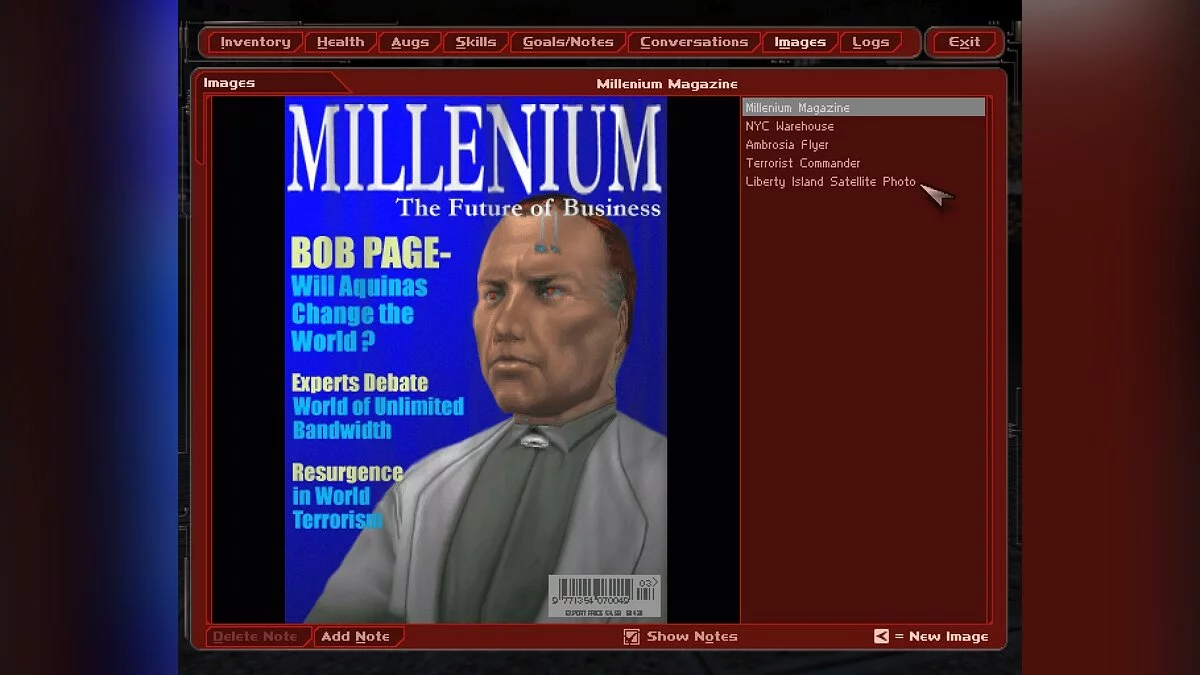Open Goals/Notes tab
This screenshot has width=1200, height=675.
(568, 42)
